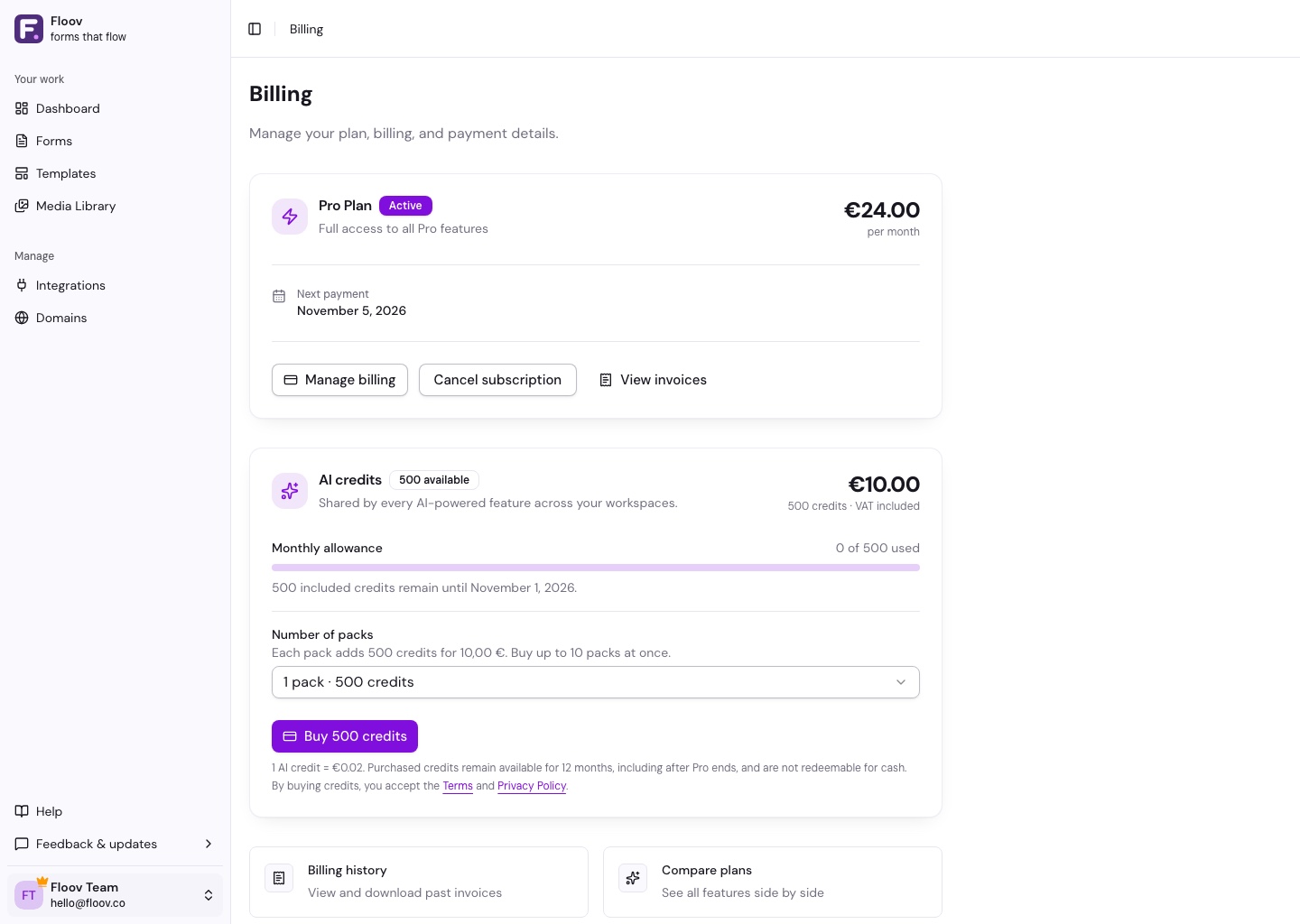Click the Buy 500 credits button
This screenshot has height=924, width=1300.
click(345, 736)
